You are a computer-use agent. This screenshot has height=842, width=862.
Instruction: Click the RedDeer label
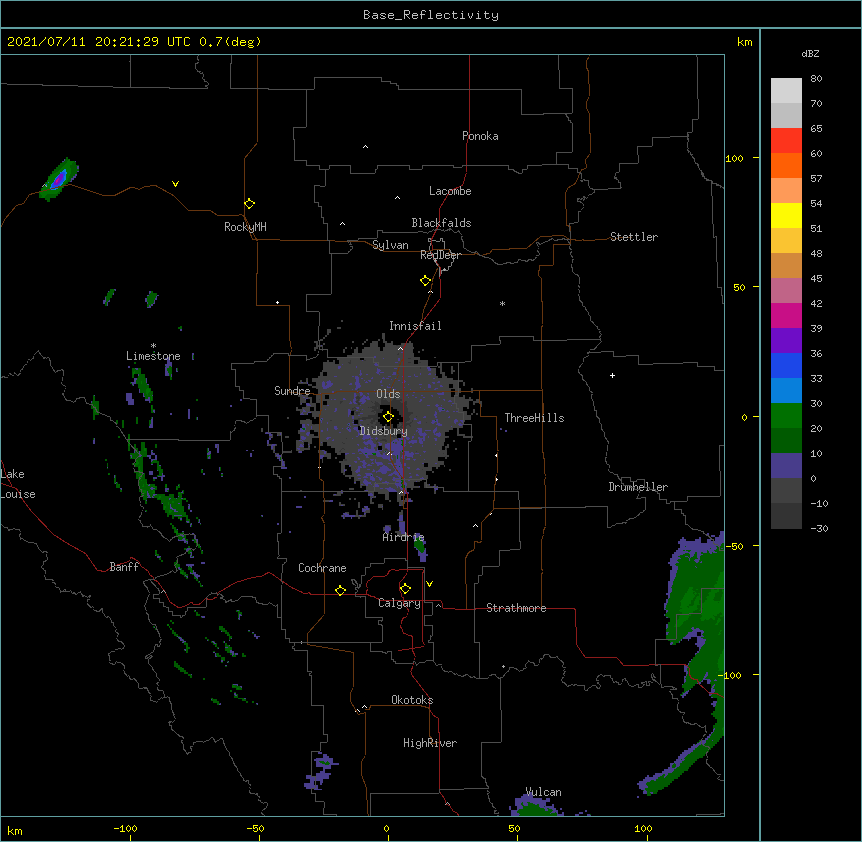pos(440,255)
